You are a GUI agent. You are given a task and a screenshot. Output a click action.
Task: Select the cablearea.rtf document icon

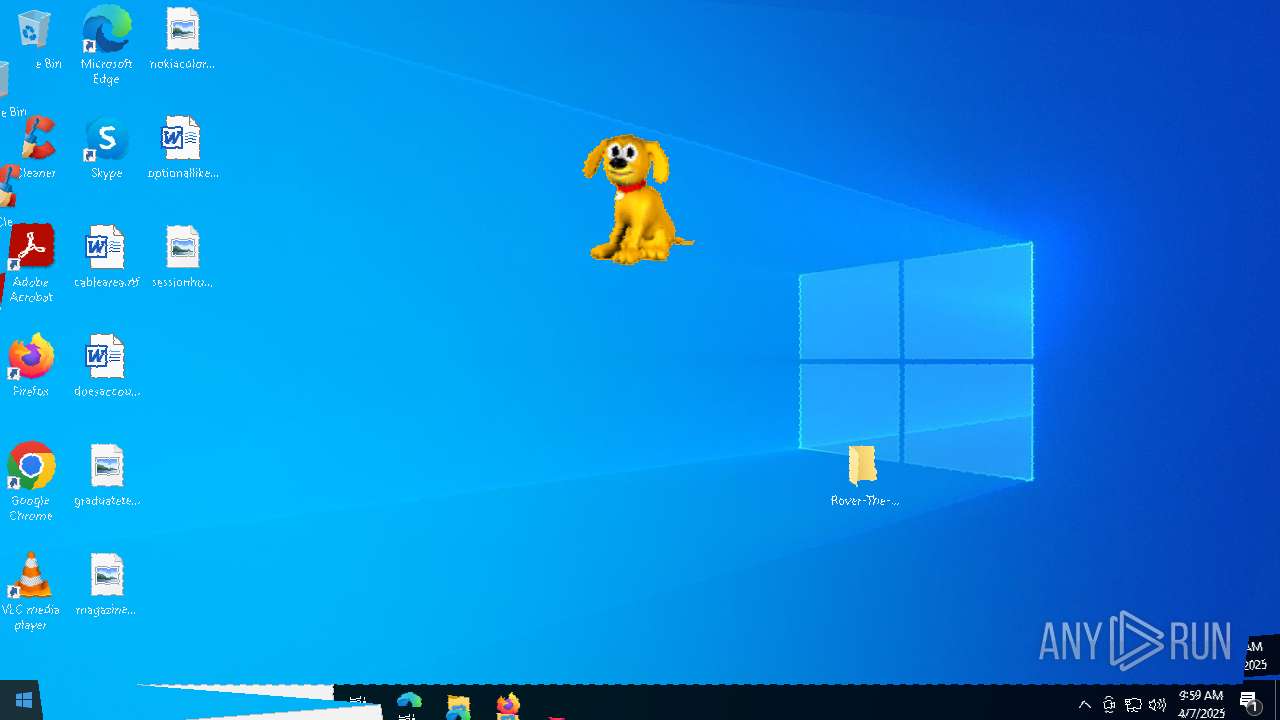[x=106, y=257]
